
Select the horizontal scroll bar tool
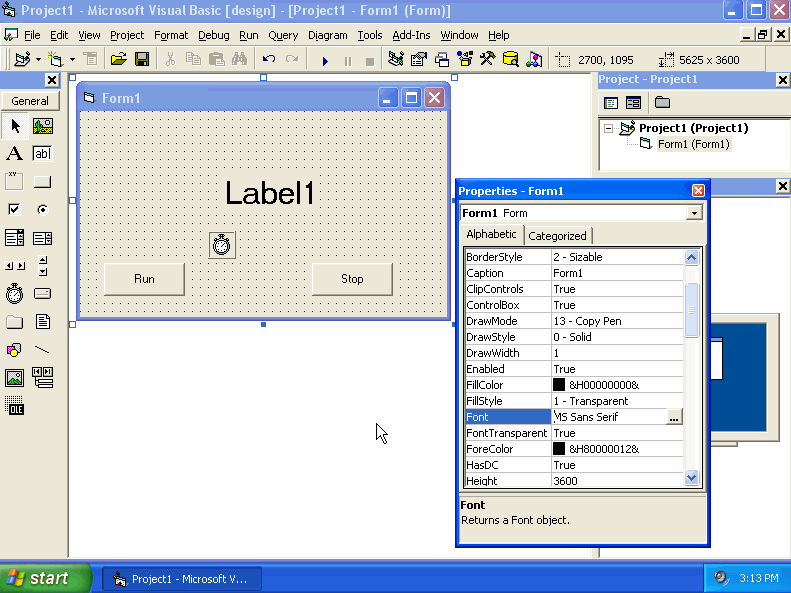point(15,266)
